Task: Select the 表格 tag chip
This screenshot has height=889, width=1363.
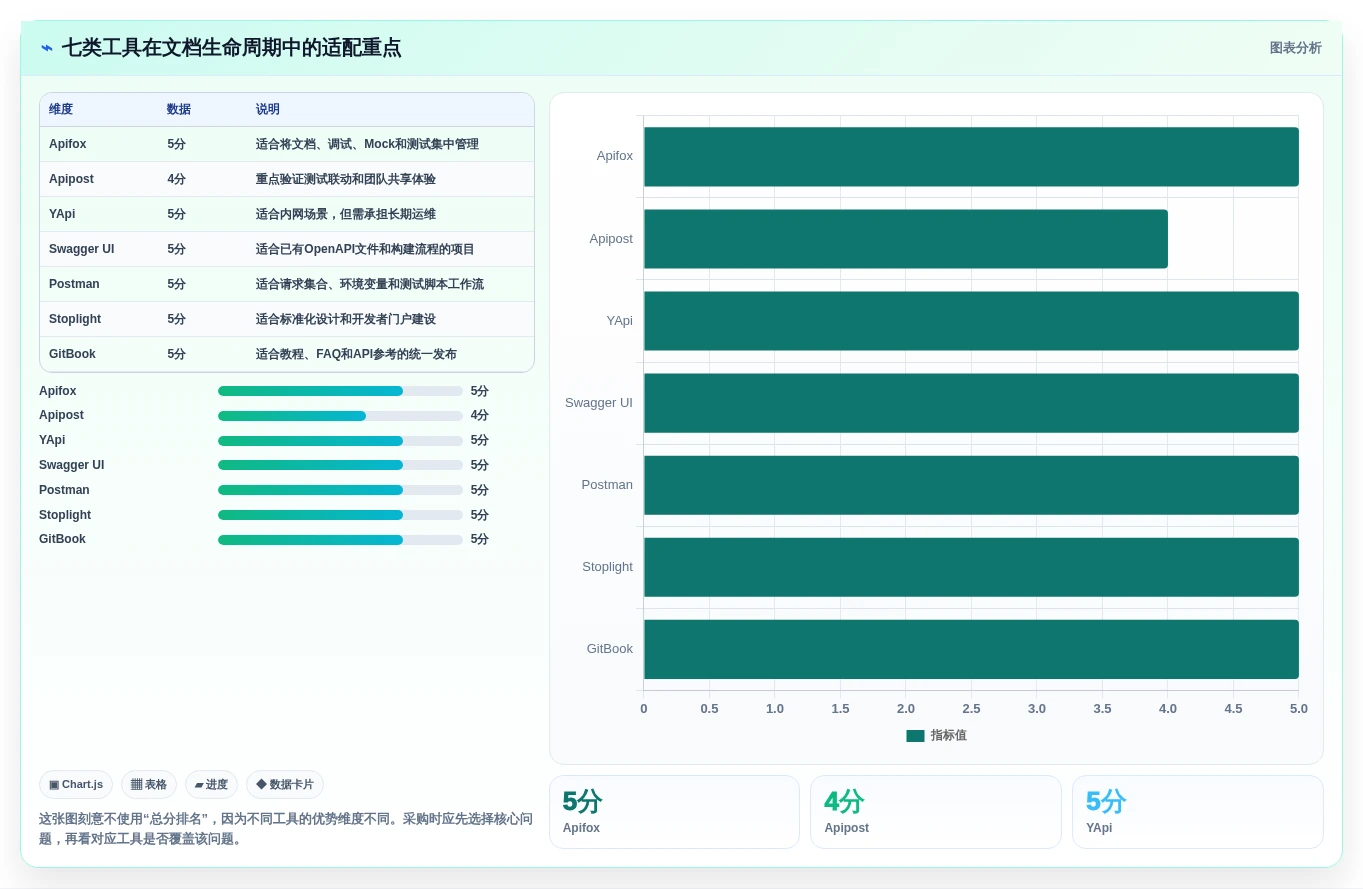Action: tap(149, 784)
